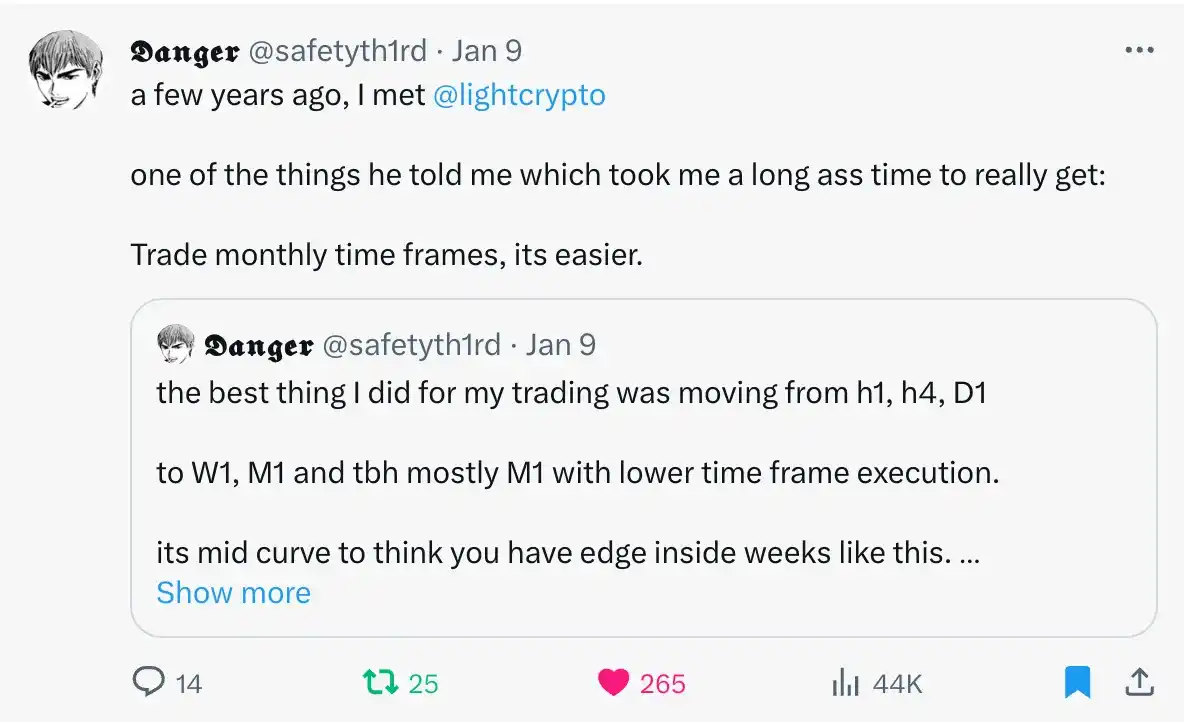The width and height of the screenshot is (1184, 722).
Task: Click the 25 reposts count
Action: click(x=424, y=683)
